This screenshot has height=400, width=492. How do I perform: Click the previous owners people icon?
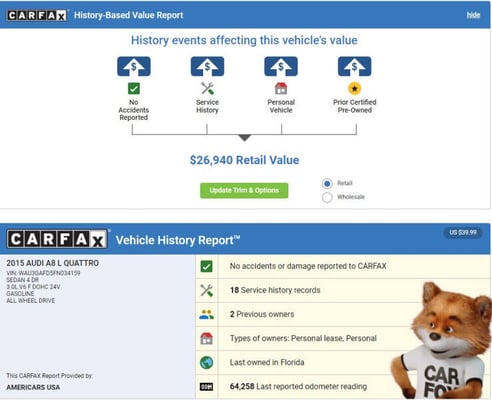point(206,314)
